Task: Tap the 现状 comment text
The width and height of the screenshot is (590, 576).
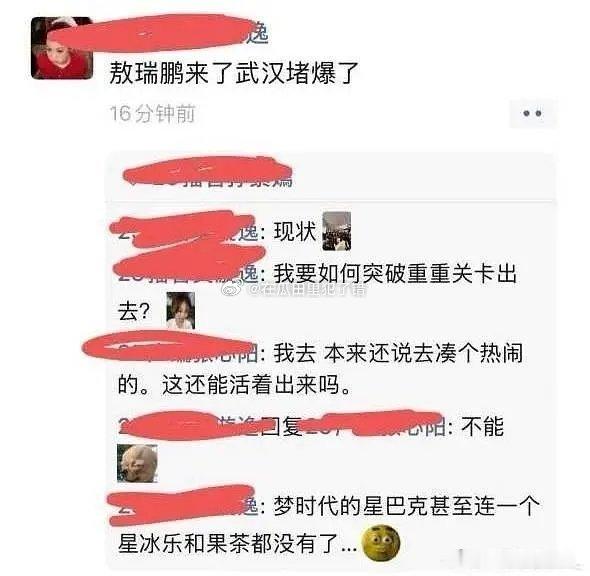Action: pyautogui.click(x=295, y=231)
